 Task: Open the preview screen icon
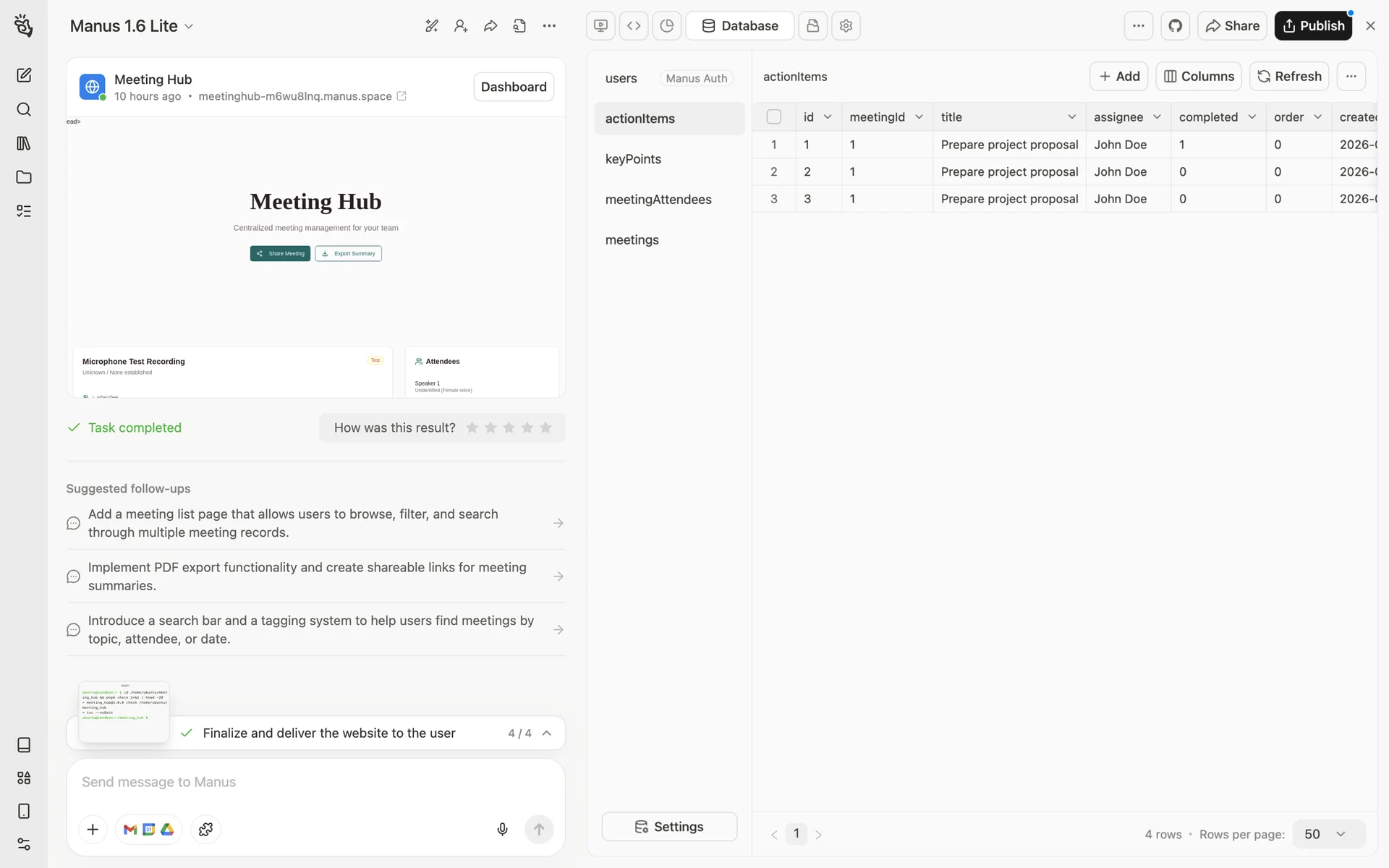point(600,26)
